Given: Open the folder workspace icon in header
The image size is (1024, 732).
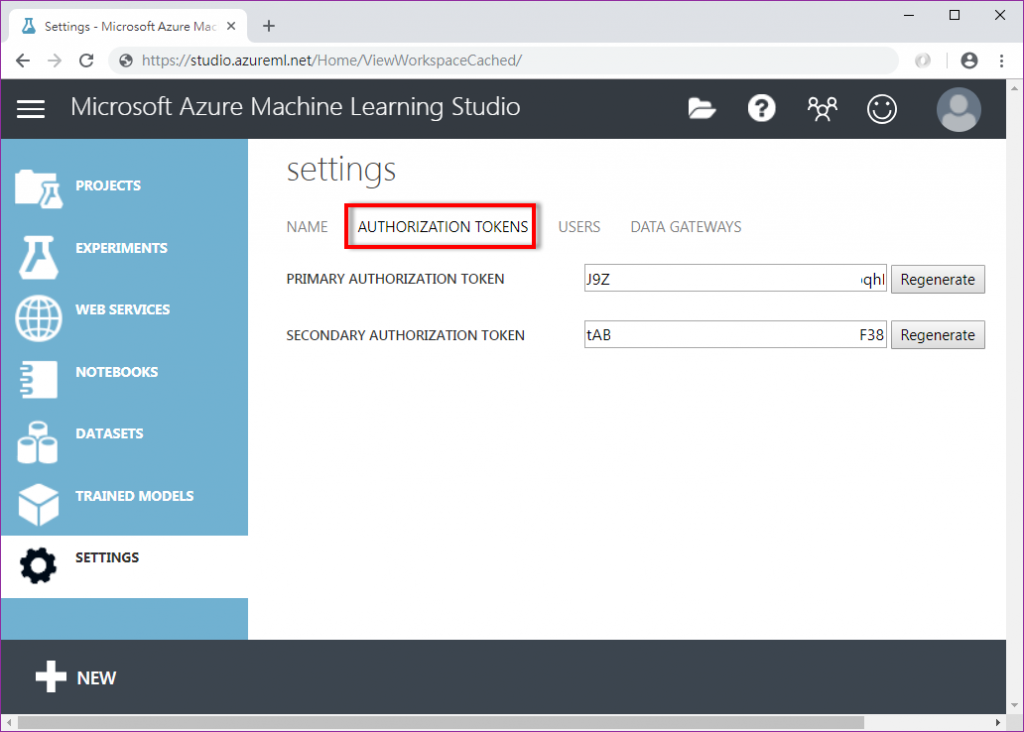Looking at the screenshot, I should point(701,108).
